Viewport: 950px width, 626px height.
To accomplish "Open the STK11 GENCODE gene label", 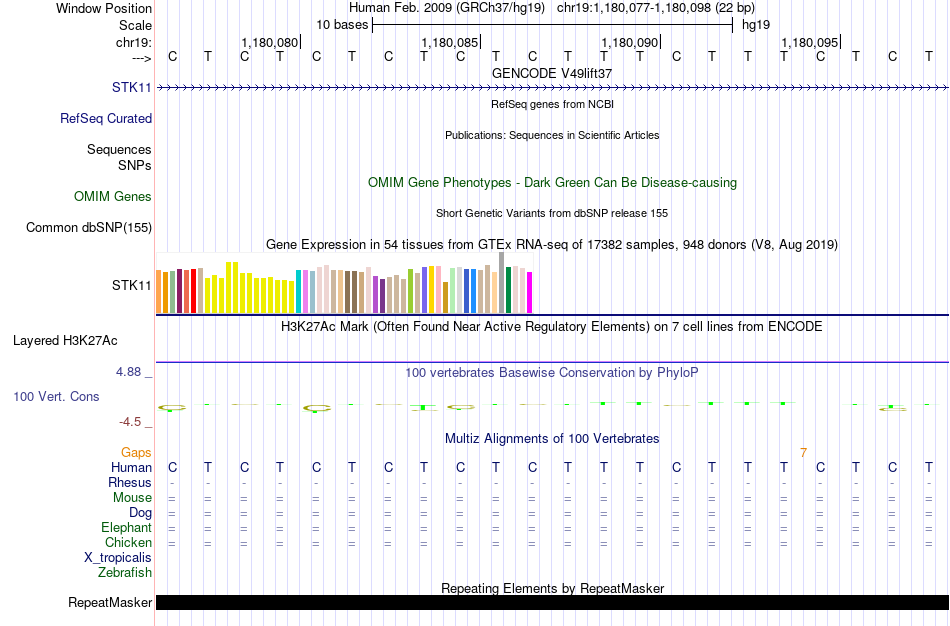I will tap(131, 87).
